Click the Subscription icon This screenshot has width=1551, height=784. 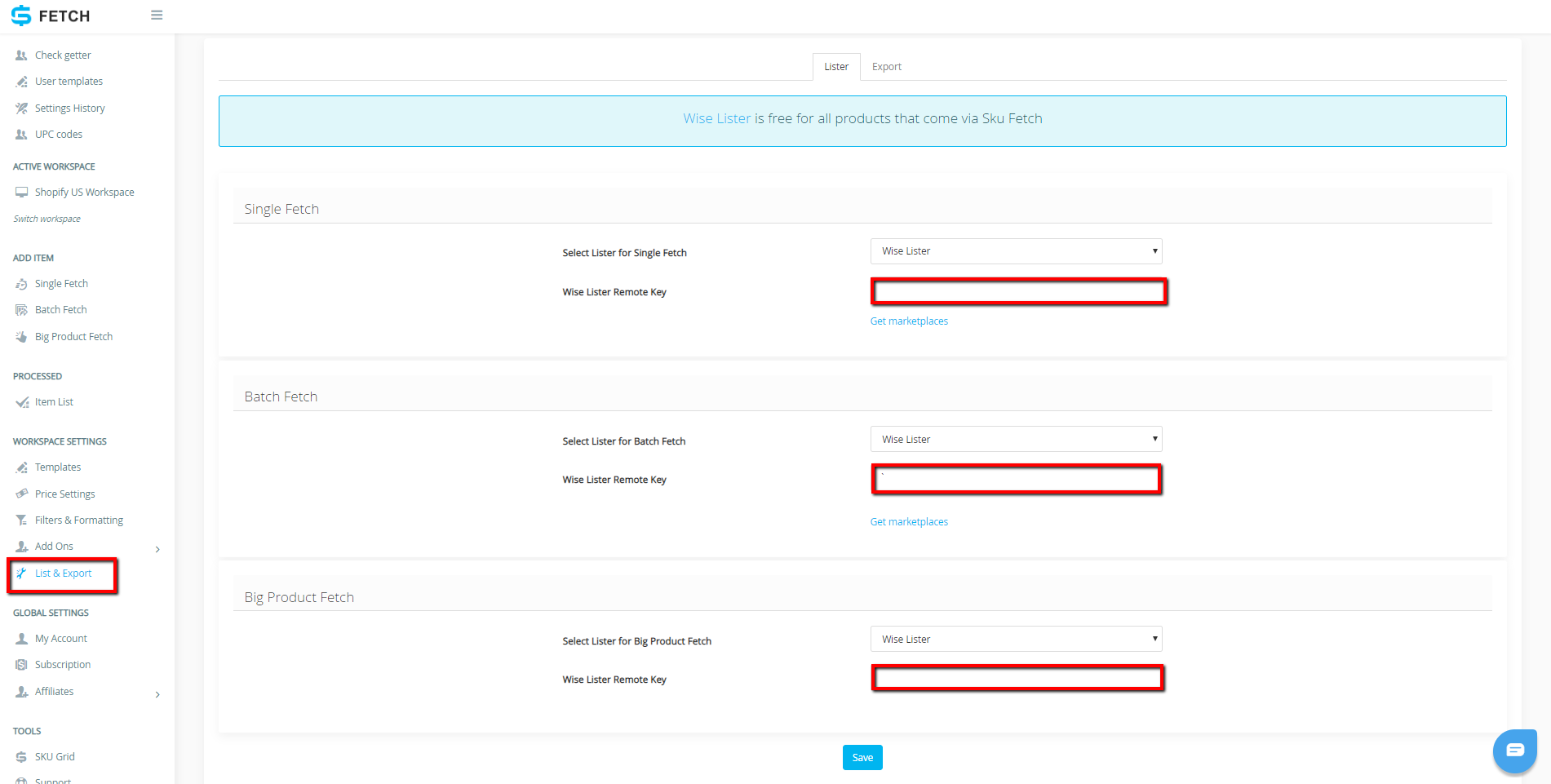pyautogui.click(x=21, y=665)
